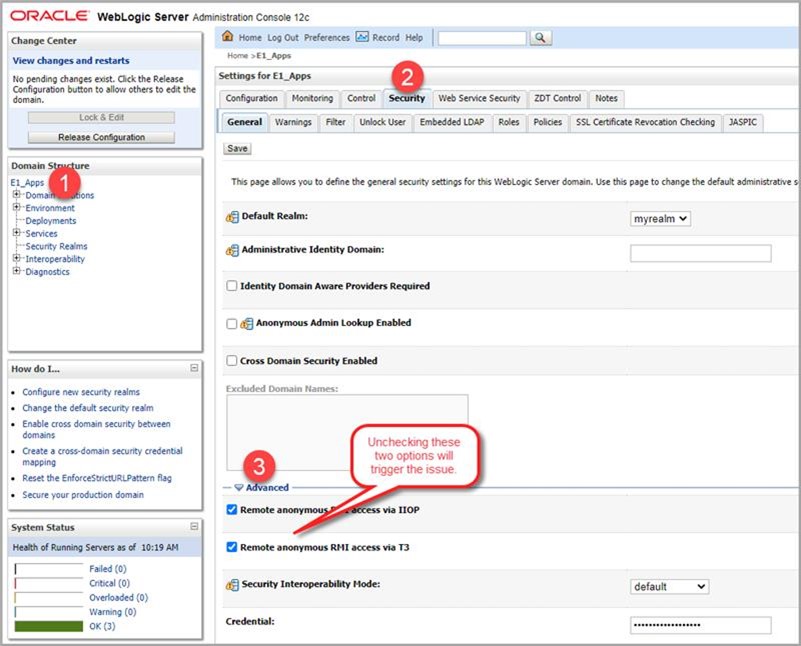This screenshot has width=801, height=646.
Task: Click the Log Out link
Action: click(283, 38)
